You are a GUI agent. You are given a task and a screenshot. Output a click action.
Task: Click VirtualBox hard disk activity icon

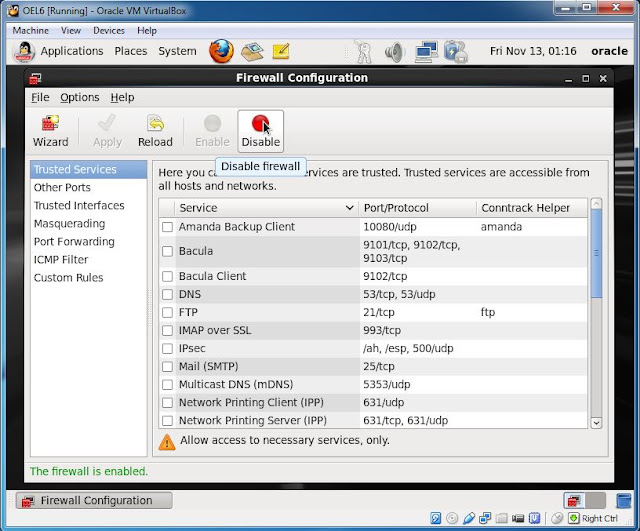tap(436, 518)
